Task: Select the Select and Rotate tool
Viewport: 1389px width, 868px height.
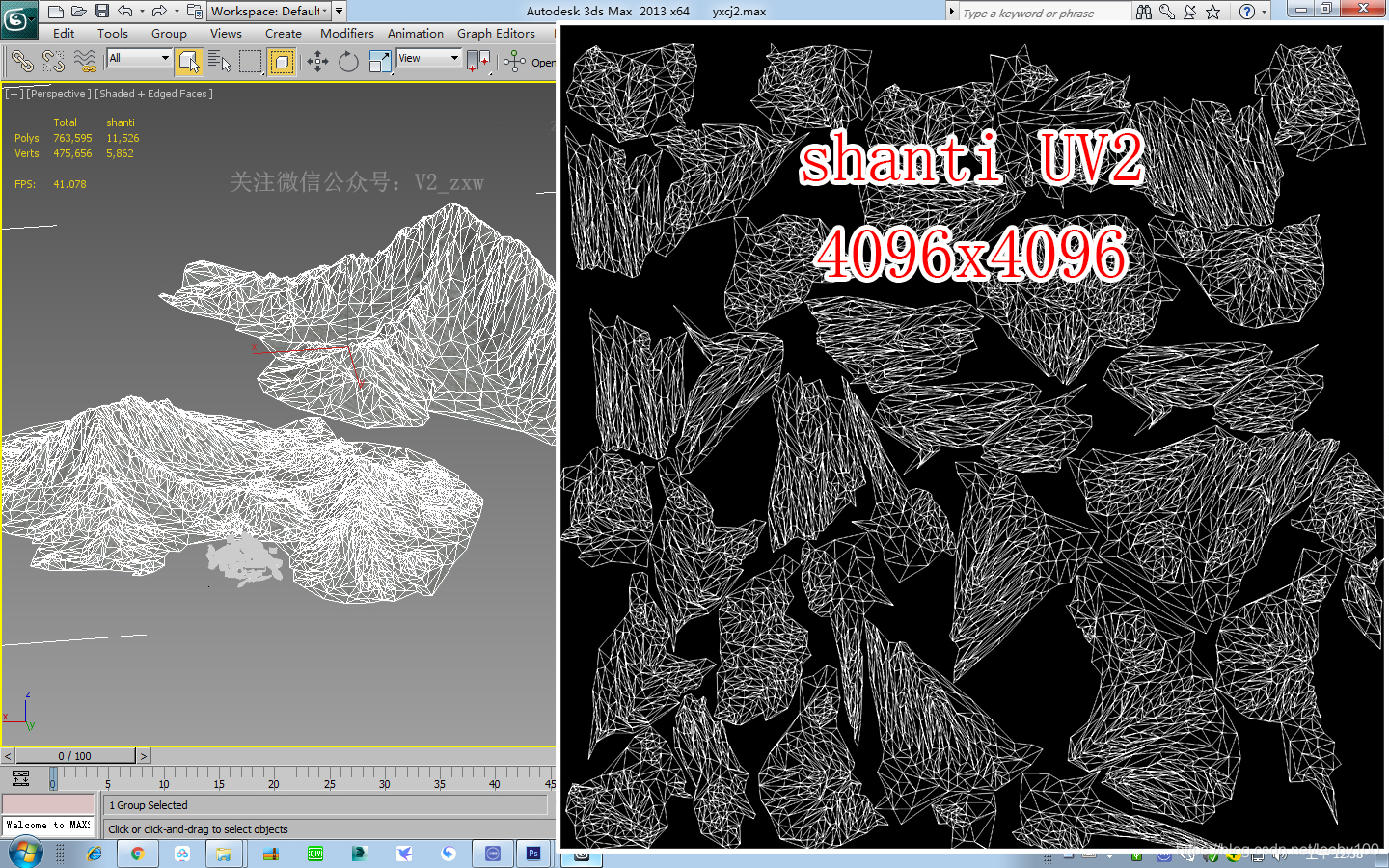Action: [348, 62]
